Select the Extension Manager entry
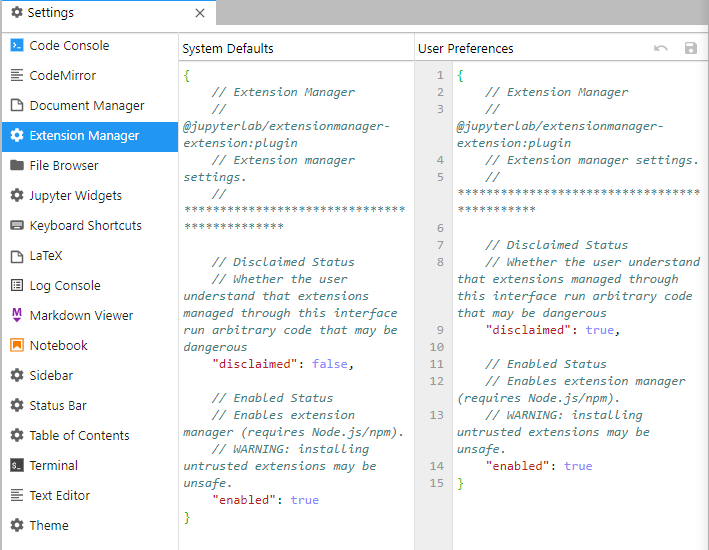The width and height of the screenshot is (709, 550). 90,137
